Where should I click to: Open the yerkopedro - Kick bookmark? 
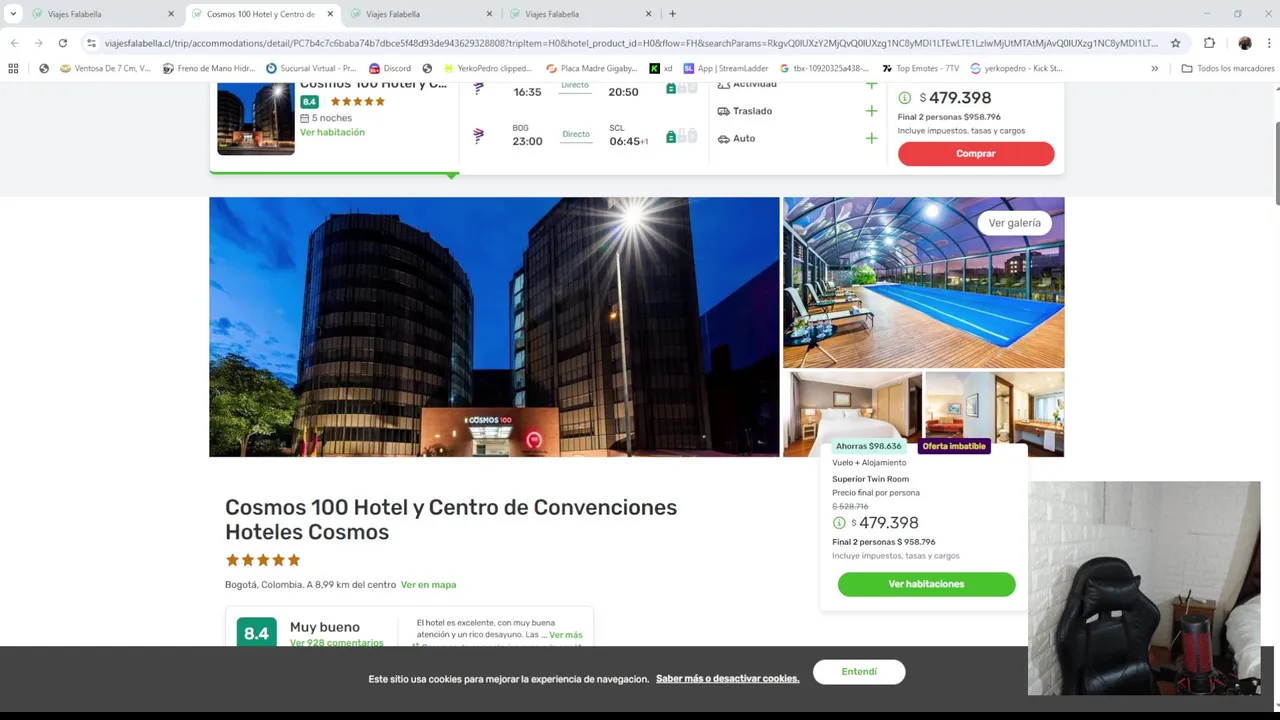1016,68
